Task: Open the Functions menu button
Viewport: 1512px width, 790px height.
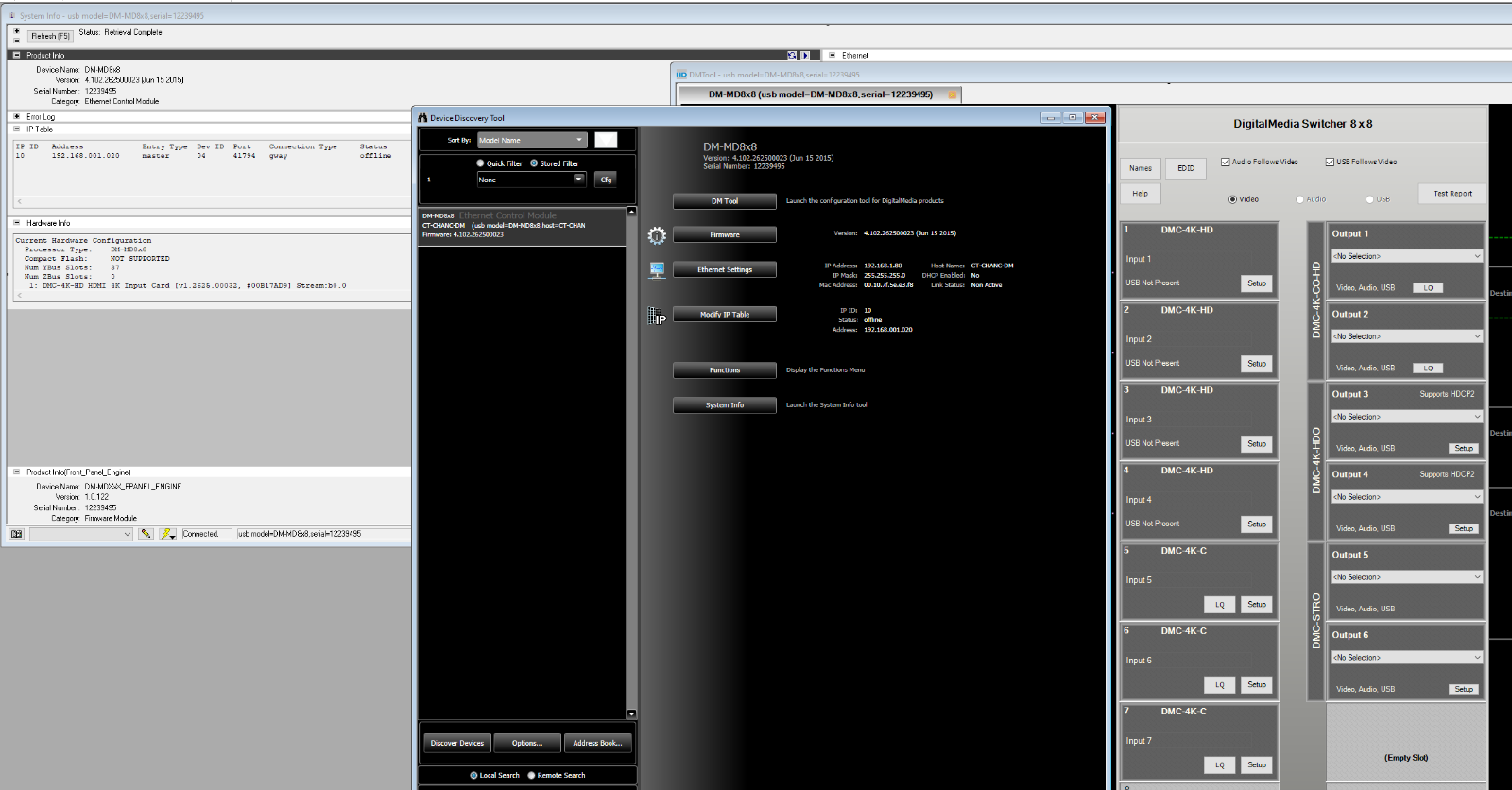Action: pyautogui.click(x=725, y=370)
